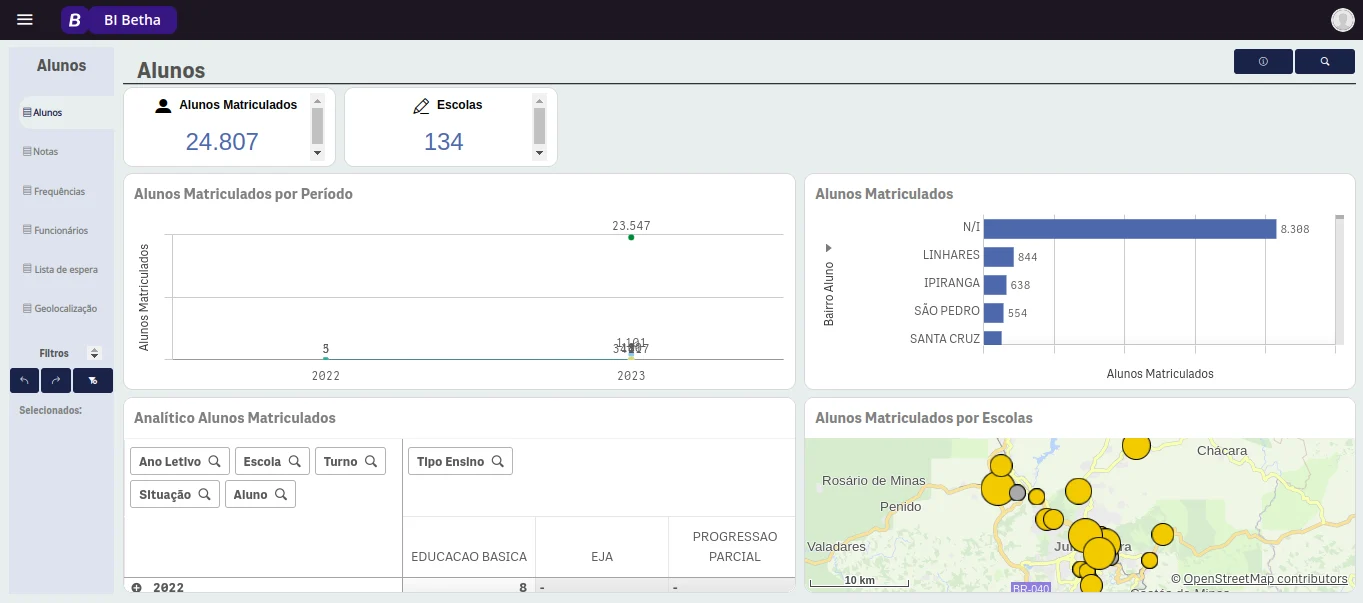This screenshot has height=603, width=1363.
Task: Select the IPIRANGA bar in the chart
Action: [x=995, y=285]
